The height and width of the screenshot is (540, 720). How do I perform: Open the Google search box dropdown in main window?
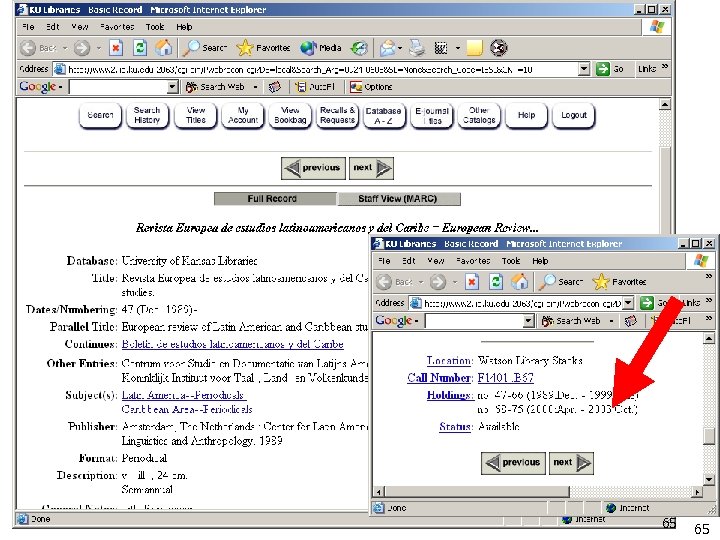pos(172,87)
